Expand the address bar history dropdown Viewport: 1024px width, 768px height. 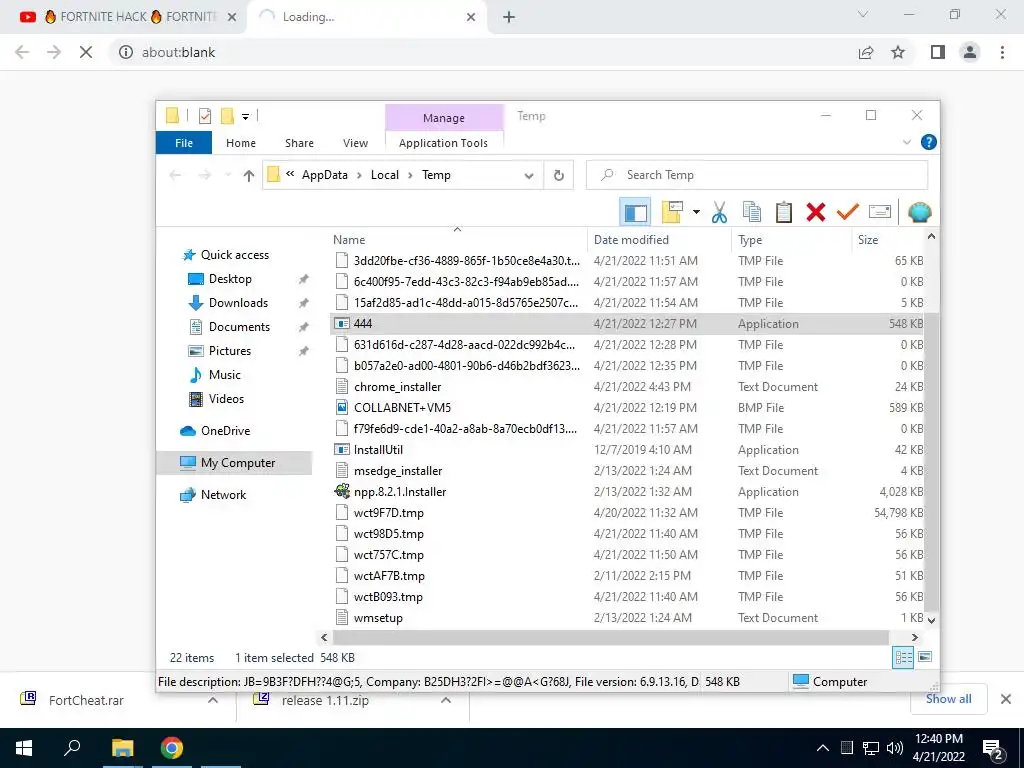tap(529, 175)
